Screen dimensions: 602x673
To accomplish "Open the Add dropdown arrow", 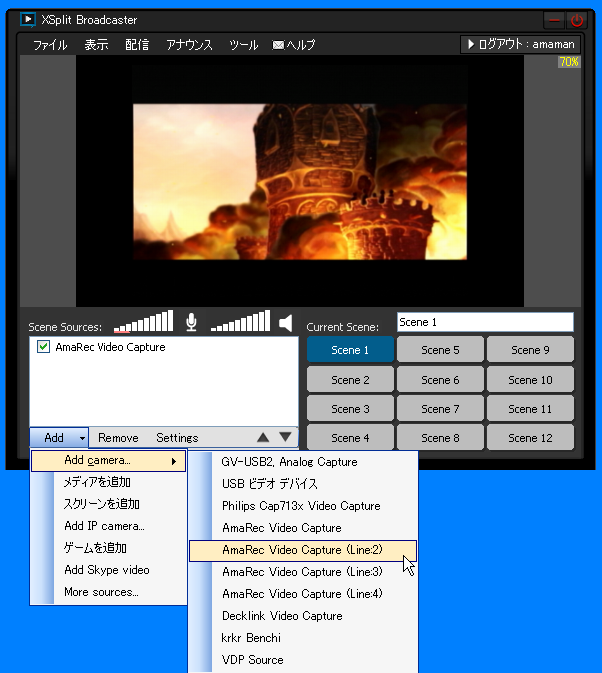I will 82,438.
